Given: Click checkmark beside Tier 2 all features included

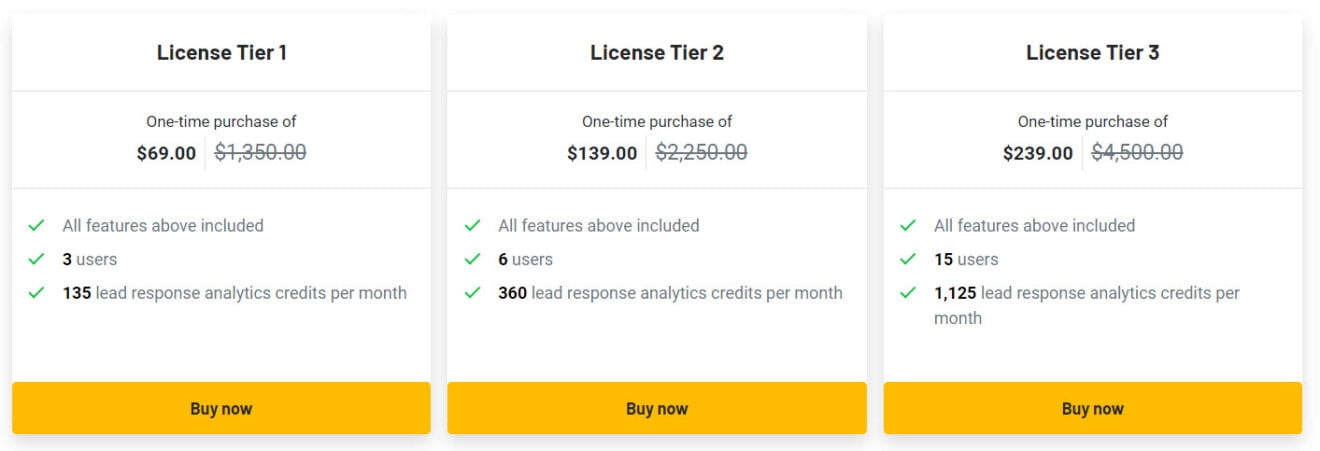Looking at the screenshot, I should click(x=473, y=226).
